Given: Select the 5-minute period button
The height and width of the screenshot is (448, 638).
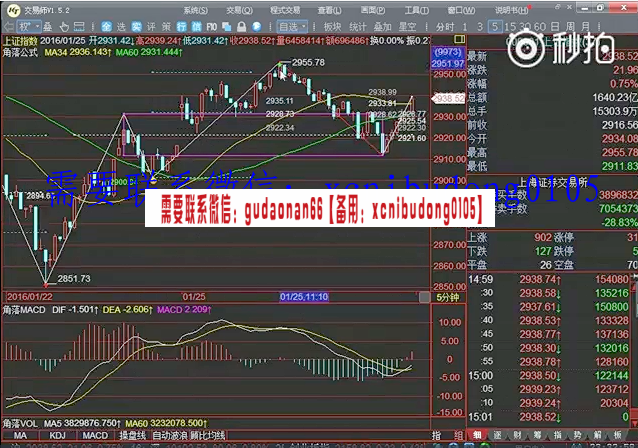Looking at the screenshot, I should pyautogui.click(x=495, y=27).
